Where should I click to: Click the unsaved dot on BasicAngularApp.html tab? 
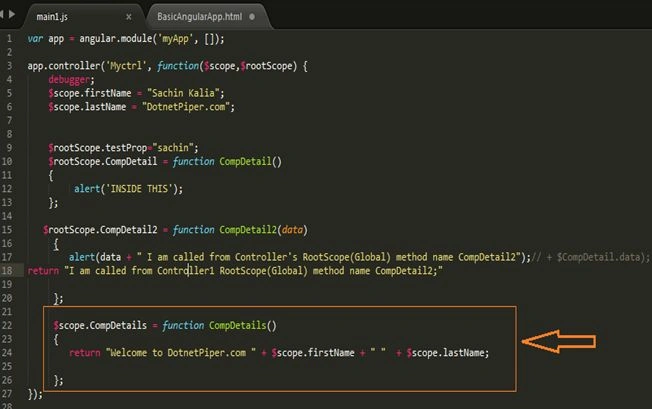pyautogui.click(x=252, y=17)
